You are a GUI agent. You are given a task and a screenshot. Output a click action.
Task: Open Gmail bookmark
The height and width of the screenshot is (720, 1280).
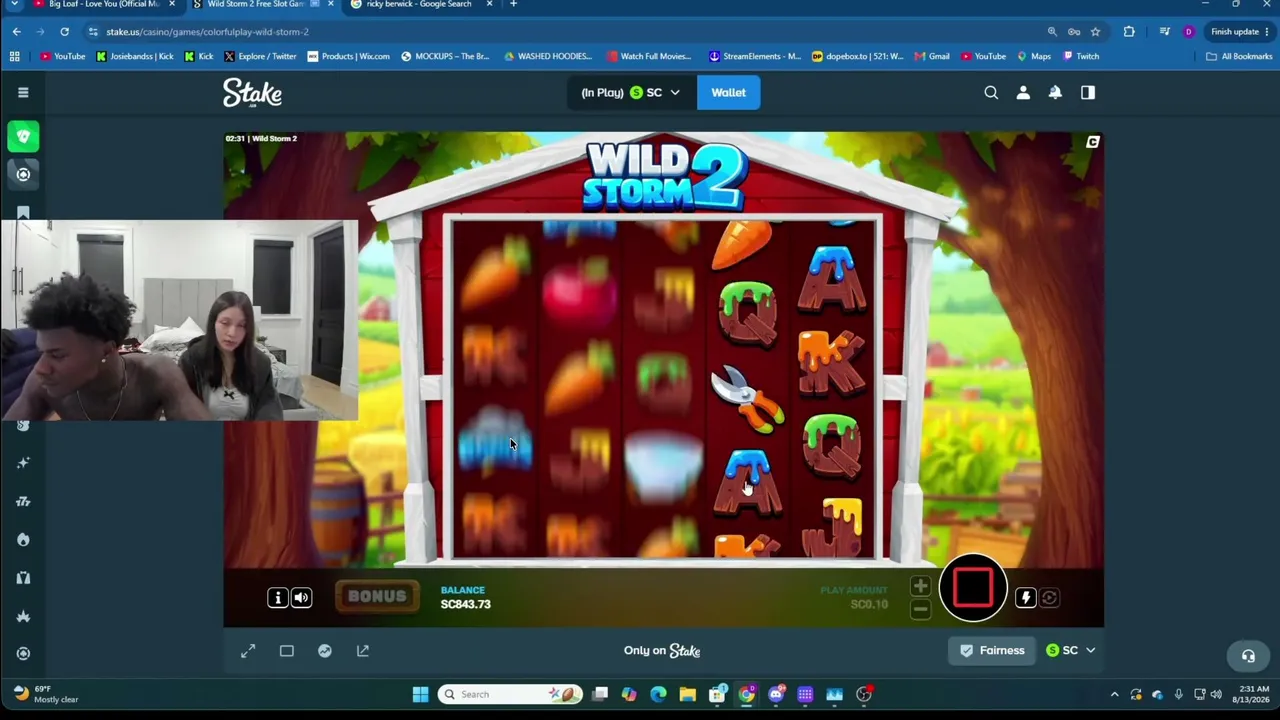pyautogui.click(x=930, y=57)
